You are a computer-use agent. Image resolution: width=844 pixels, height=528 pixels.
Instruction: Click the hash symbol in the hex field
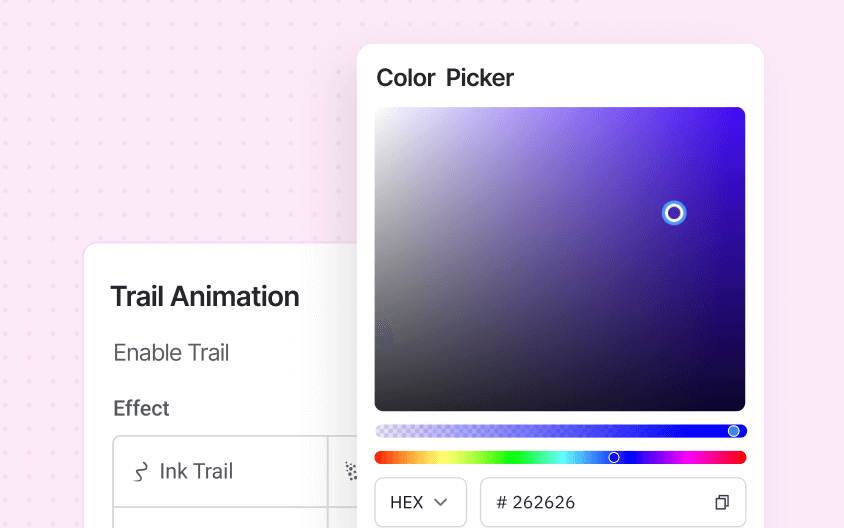coord(501,502)
